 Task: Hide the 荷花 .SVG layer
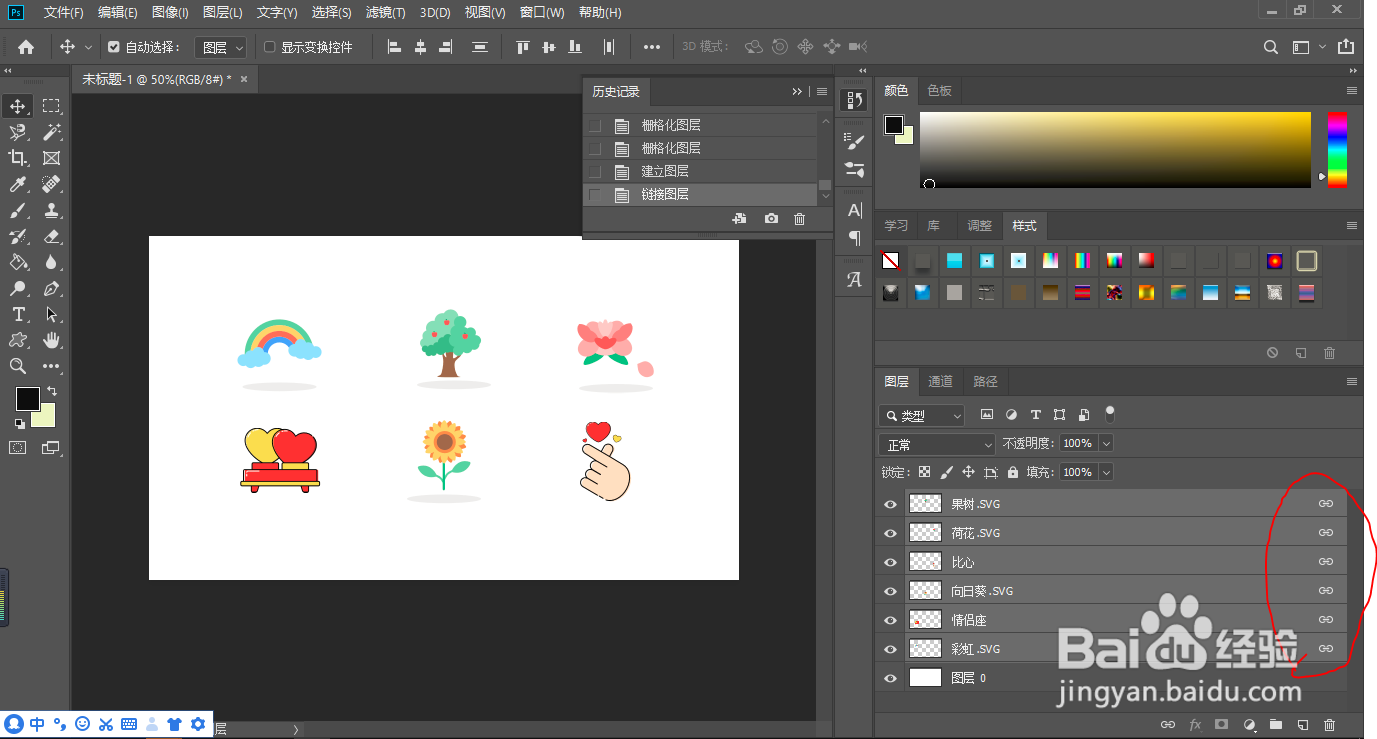[x=890, y=534]
